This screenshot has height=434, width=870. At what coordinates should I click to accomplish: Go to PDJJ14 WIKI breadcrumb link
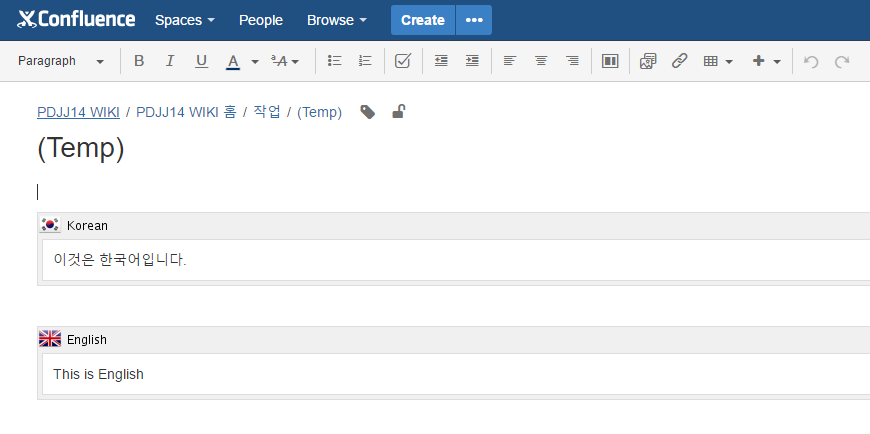point(78,112)
